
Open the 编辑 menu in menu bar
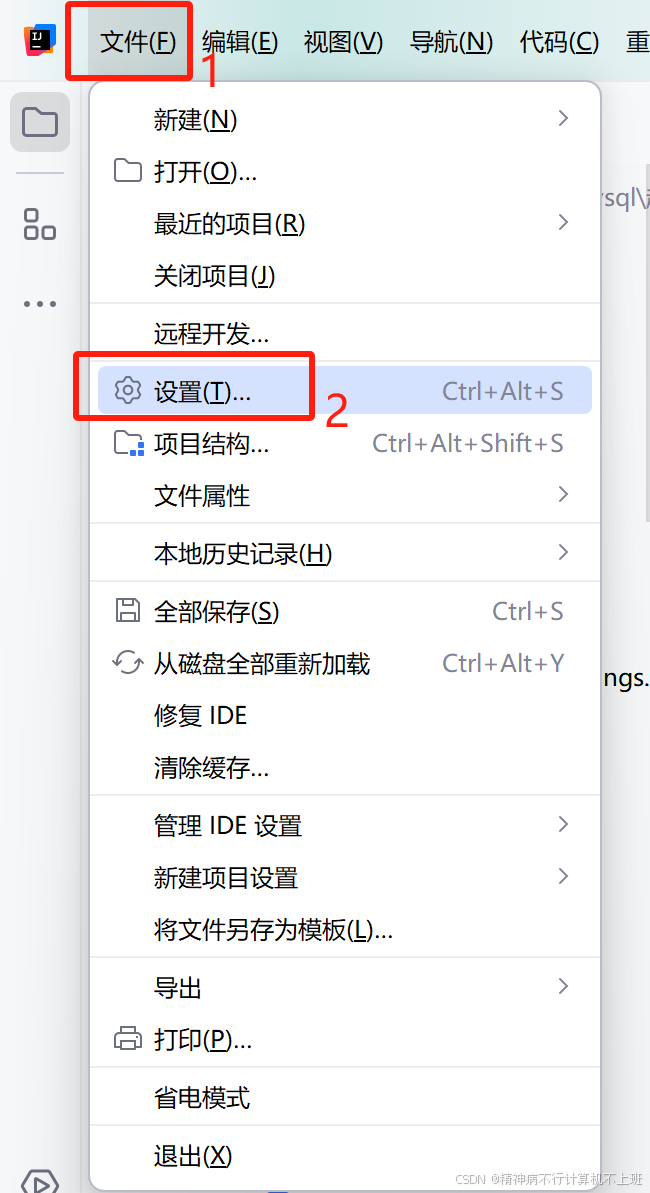tap(240, 42)
